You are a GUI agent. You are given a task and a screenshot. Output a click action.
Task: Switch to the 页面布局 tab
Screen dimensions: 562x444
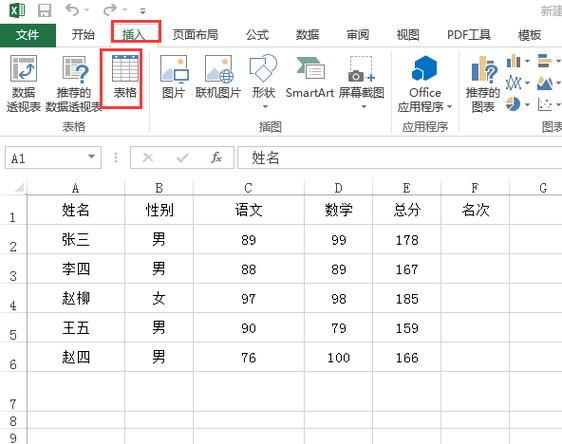(x=195, y=35)
